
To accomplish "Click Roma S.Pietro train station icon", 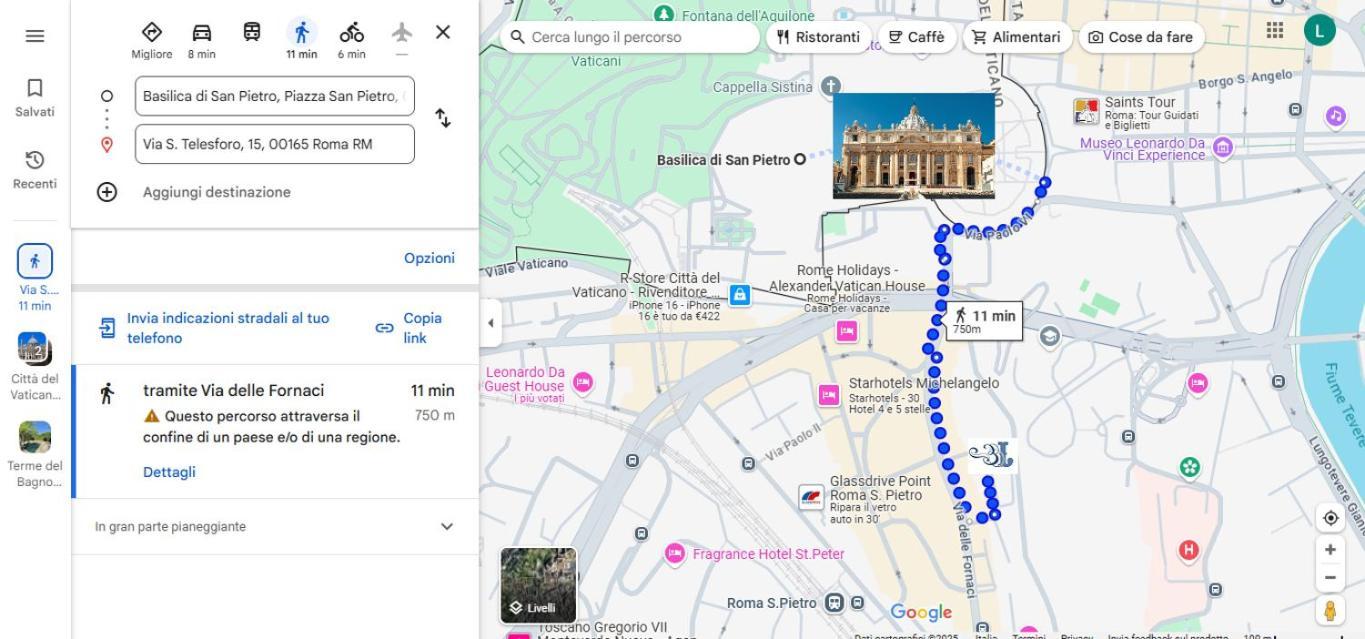I will (x=834, y=603).
